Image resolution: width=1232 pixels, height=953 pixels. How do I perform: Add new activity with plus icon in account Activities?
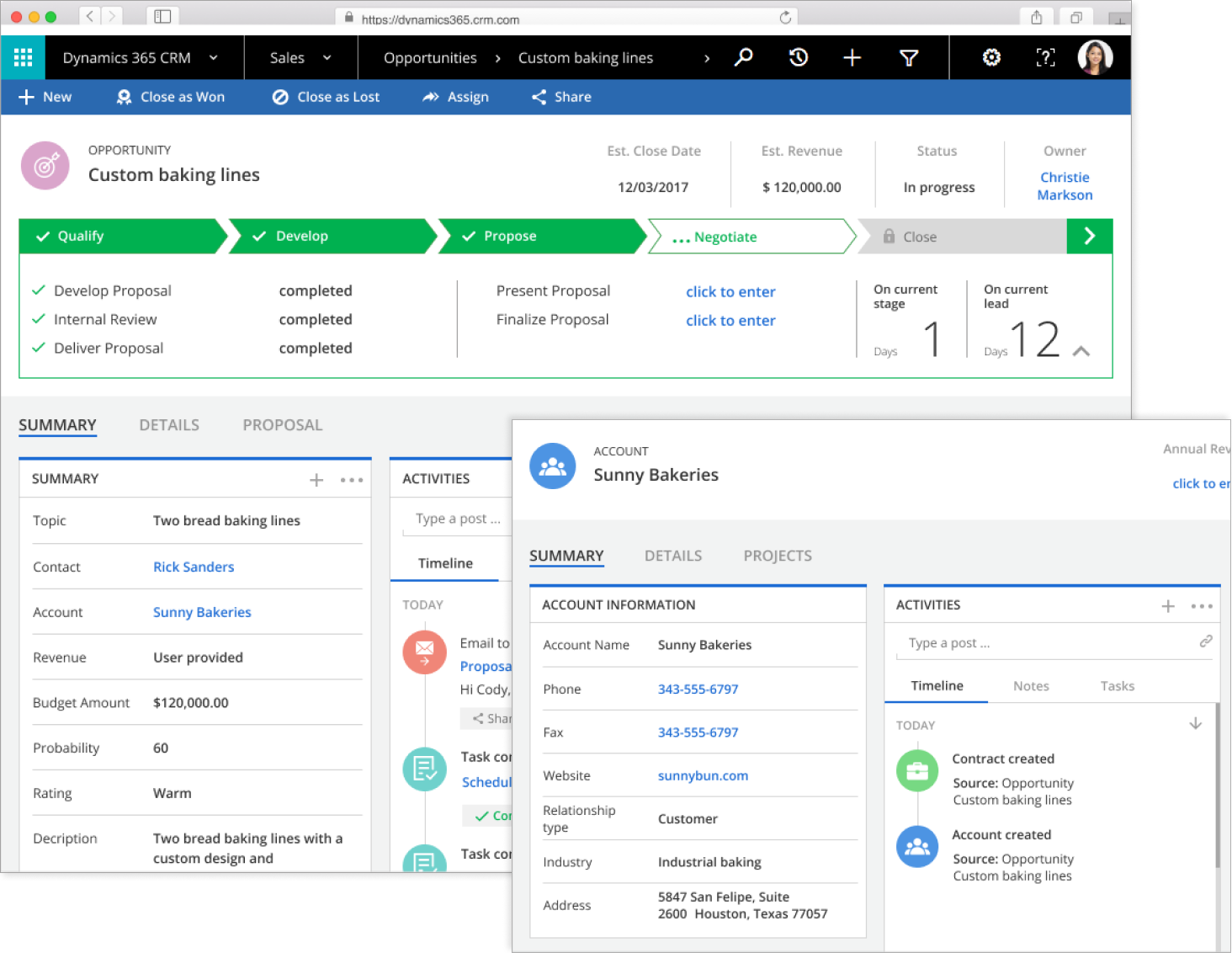(x=1168, y=606)
